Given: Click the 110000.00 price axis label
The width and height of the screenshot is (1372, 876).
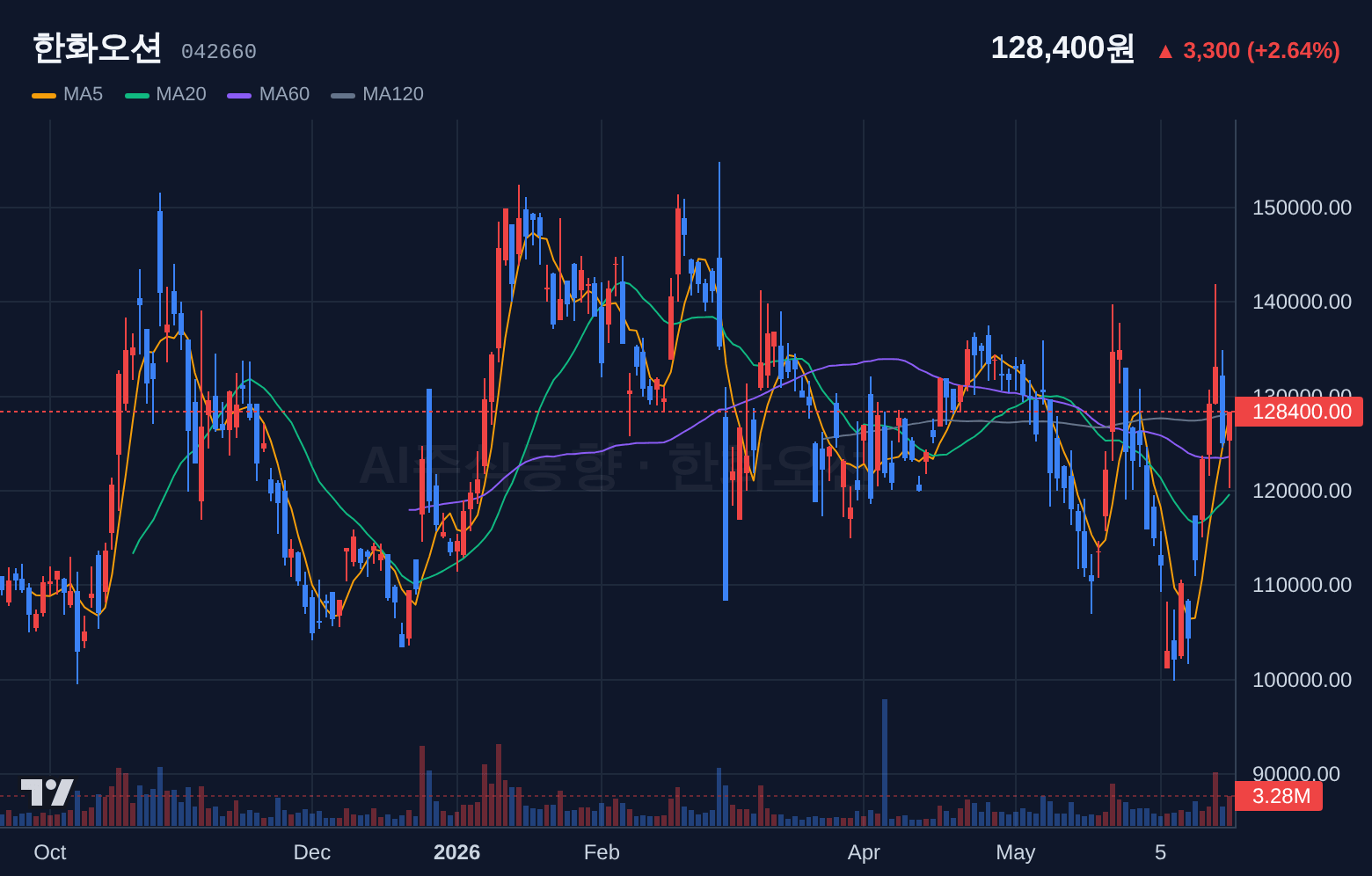Looking at the screenshot, I should [1302, 585].
